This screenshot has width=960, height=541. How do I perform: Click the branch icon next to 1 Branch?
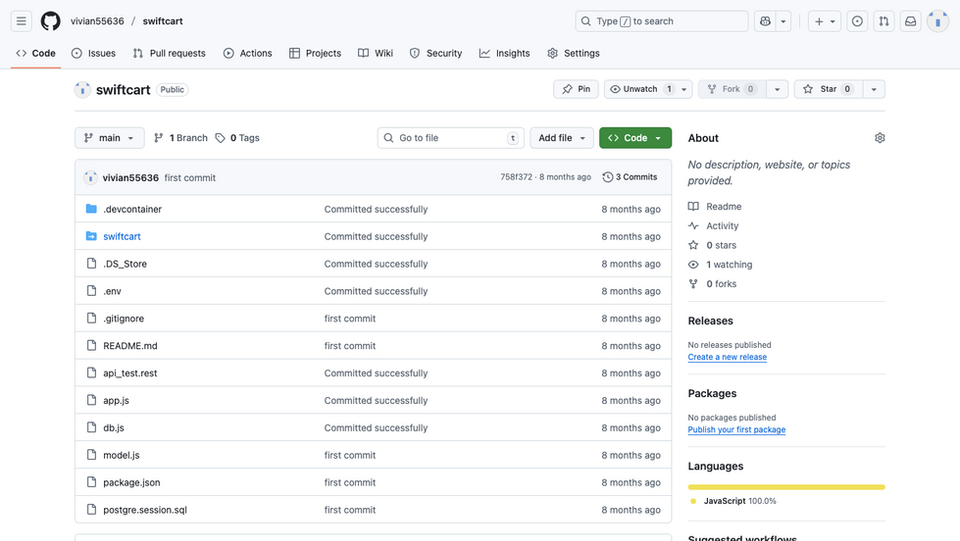(x=159, y=138)
